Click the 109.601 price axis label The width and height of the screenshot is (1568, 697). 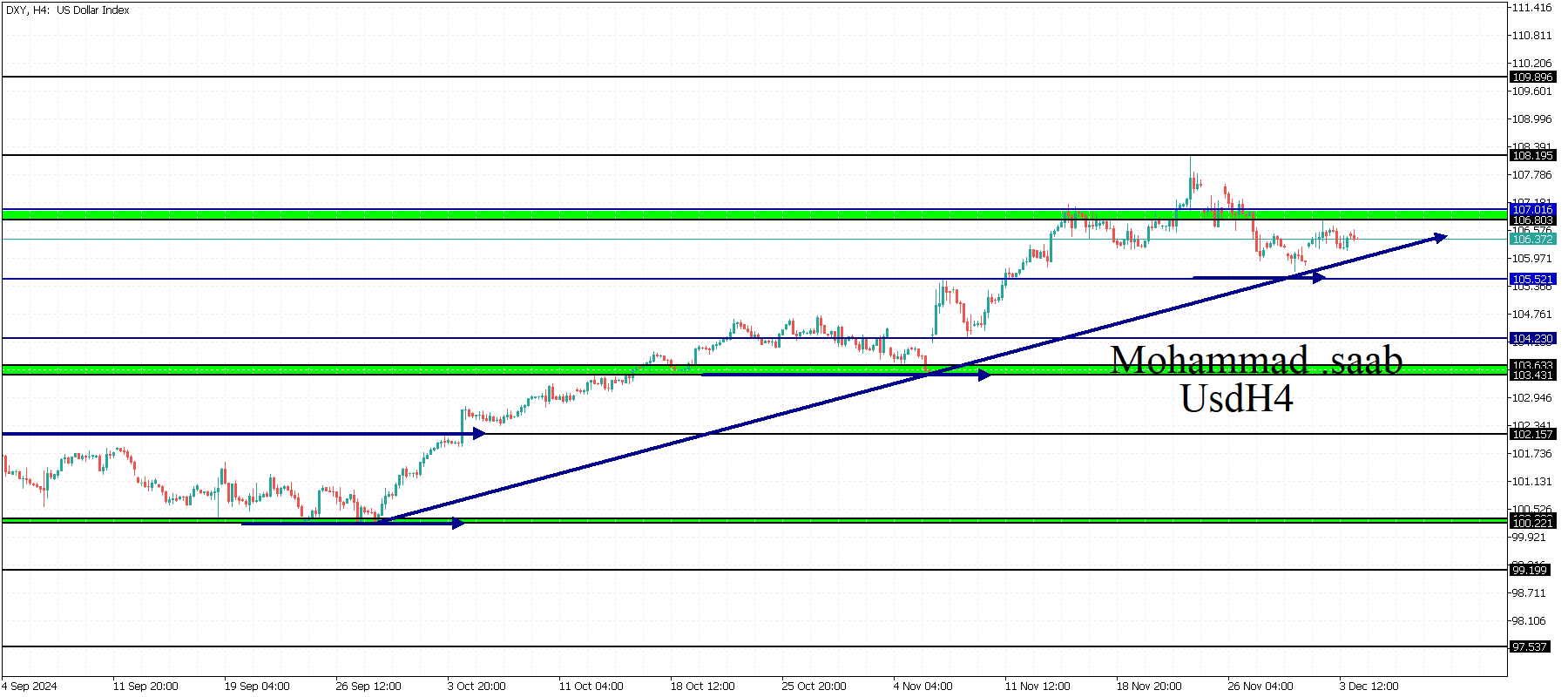[1532, 91]
